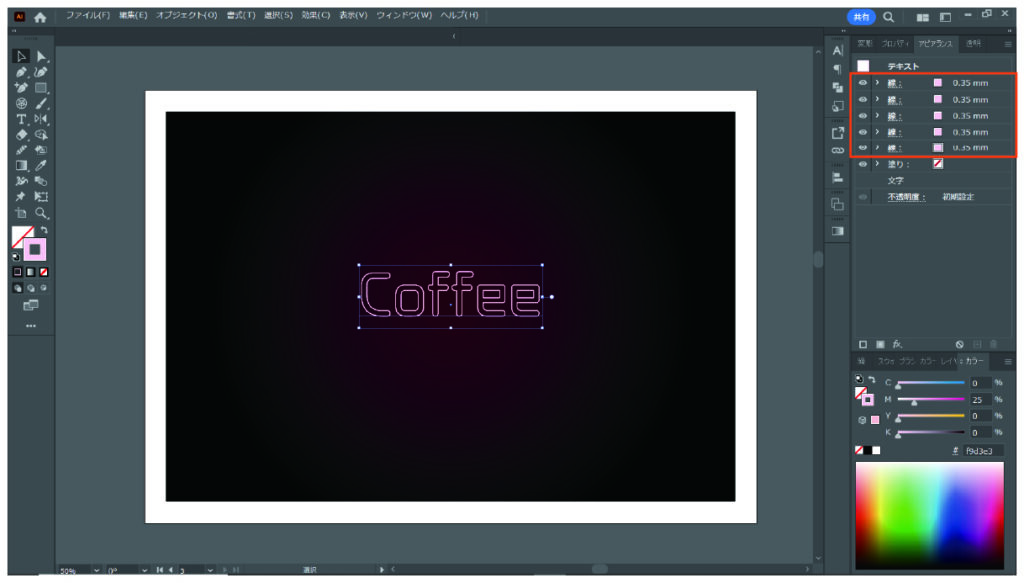Hide the 塗り fill attribute eye

[x=863, y=164]
